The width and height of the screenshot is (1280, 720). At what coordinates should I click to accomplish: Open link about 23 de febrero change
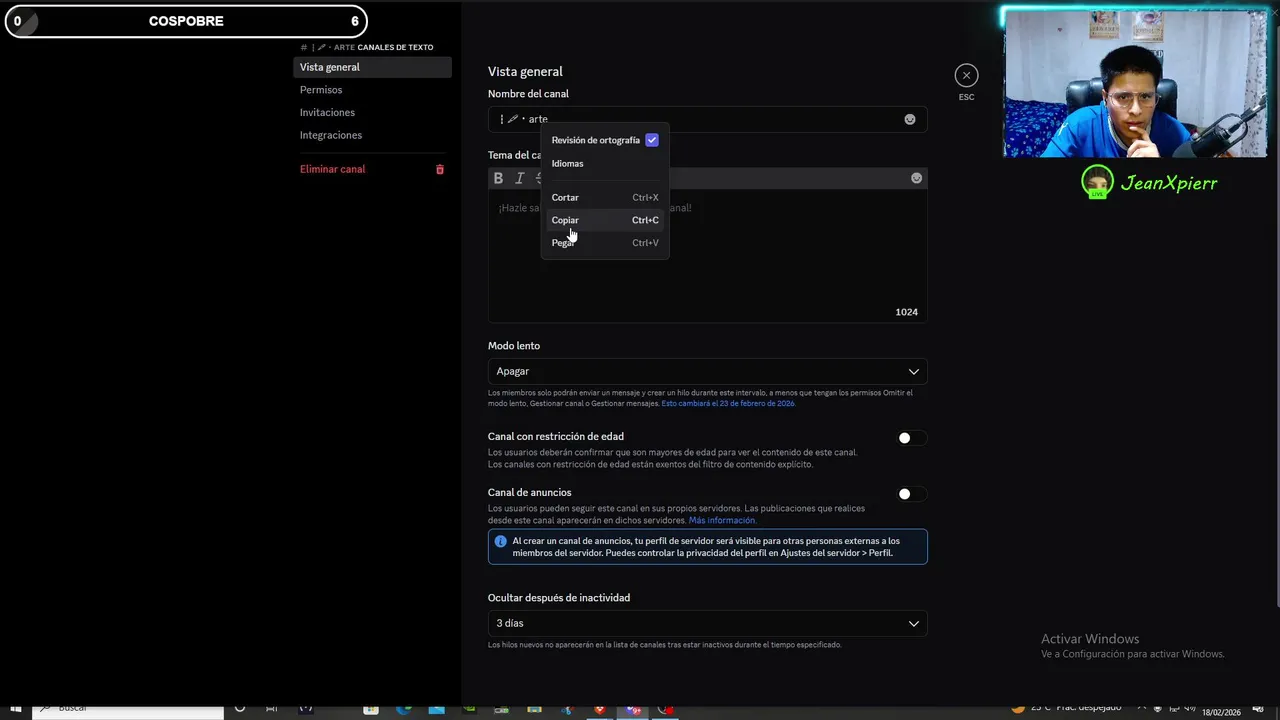(x=728, y=403)
